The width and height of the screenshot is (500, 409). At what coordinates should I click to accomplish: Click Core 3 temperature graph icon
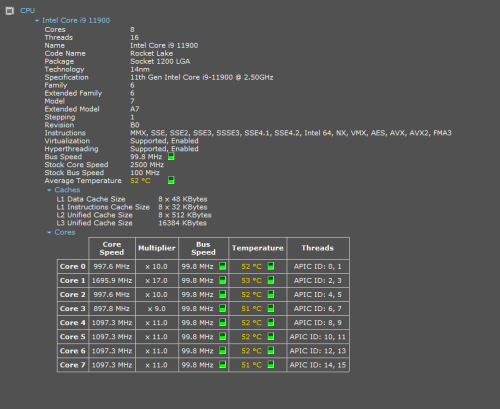(271, 308)
